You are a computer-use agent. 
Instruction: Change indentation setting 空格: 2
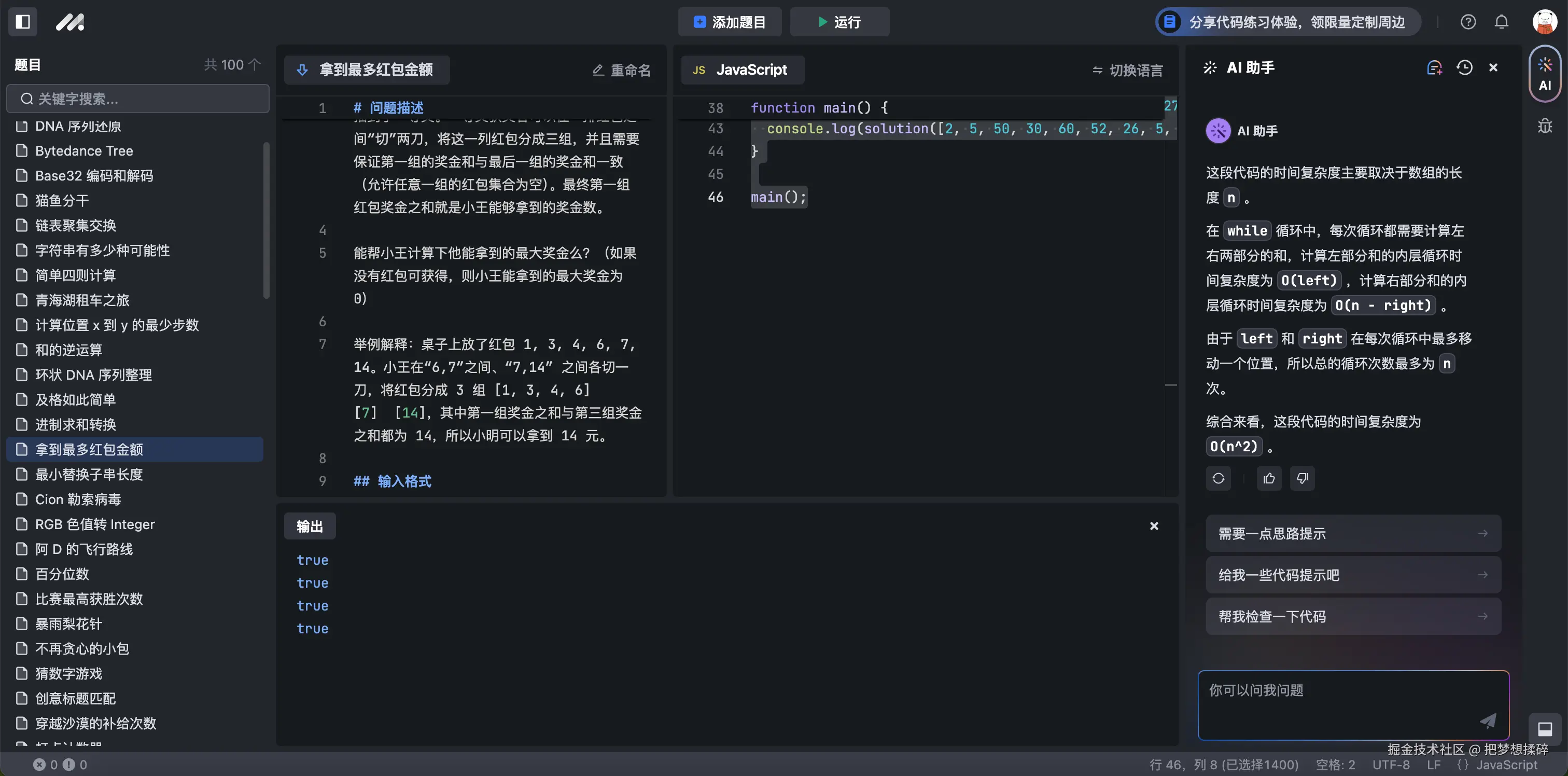click(x=1336, y=765)
